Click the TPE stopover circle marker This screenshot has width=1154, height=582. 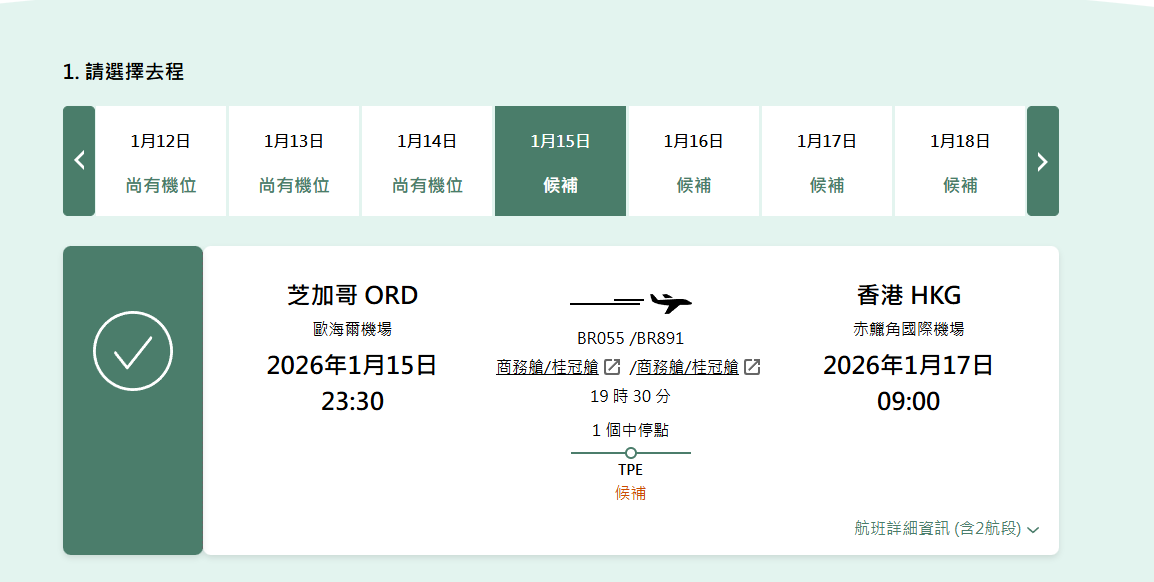630,453
